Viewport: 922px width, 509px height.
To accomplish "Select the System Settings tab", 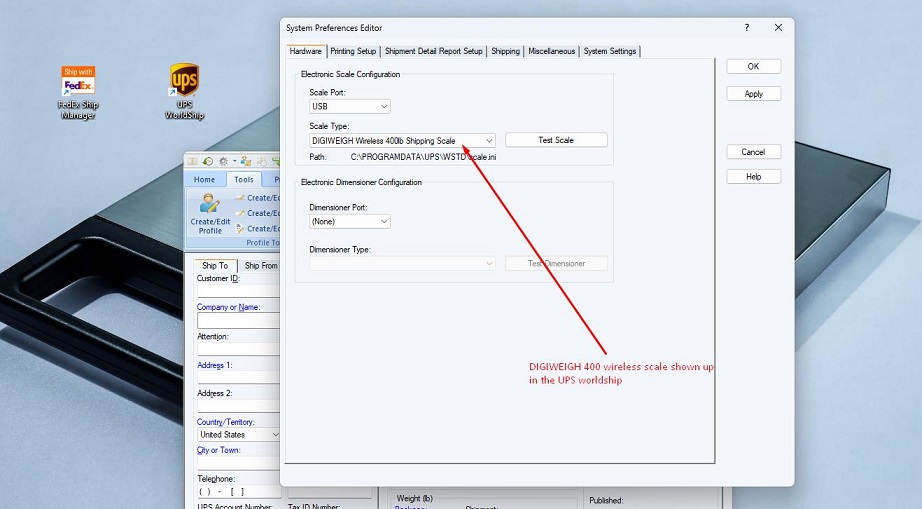I will (610, 51).
